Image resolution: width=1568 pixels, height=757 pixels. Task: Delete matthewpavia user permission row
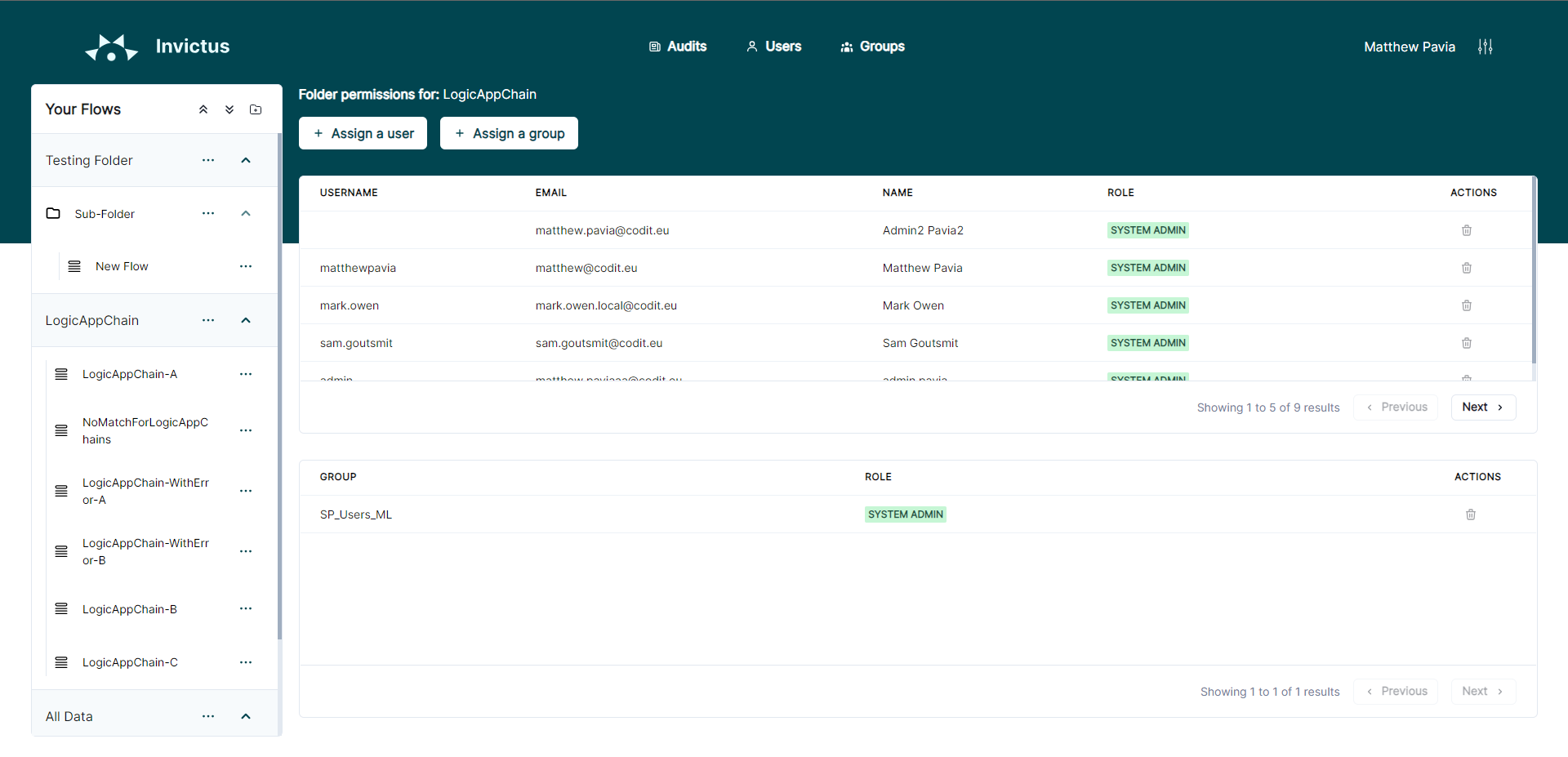1466,268
